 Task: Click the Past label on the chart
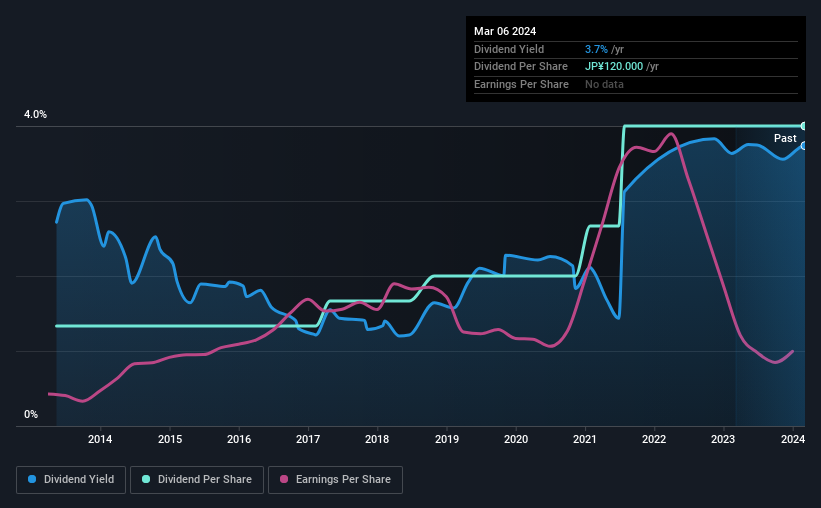[x=785, y=138]
